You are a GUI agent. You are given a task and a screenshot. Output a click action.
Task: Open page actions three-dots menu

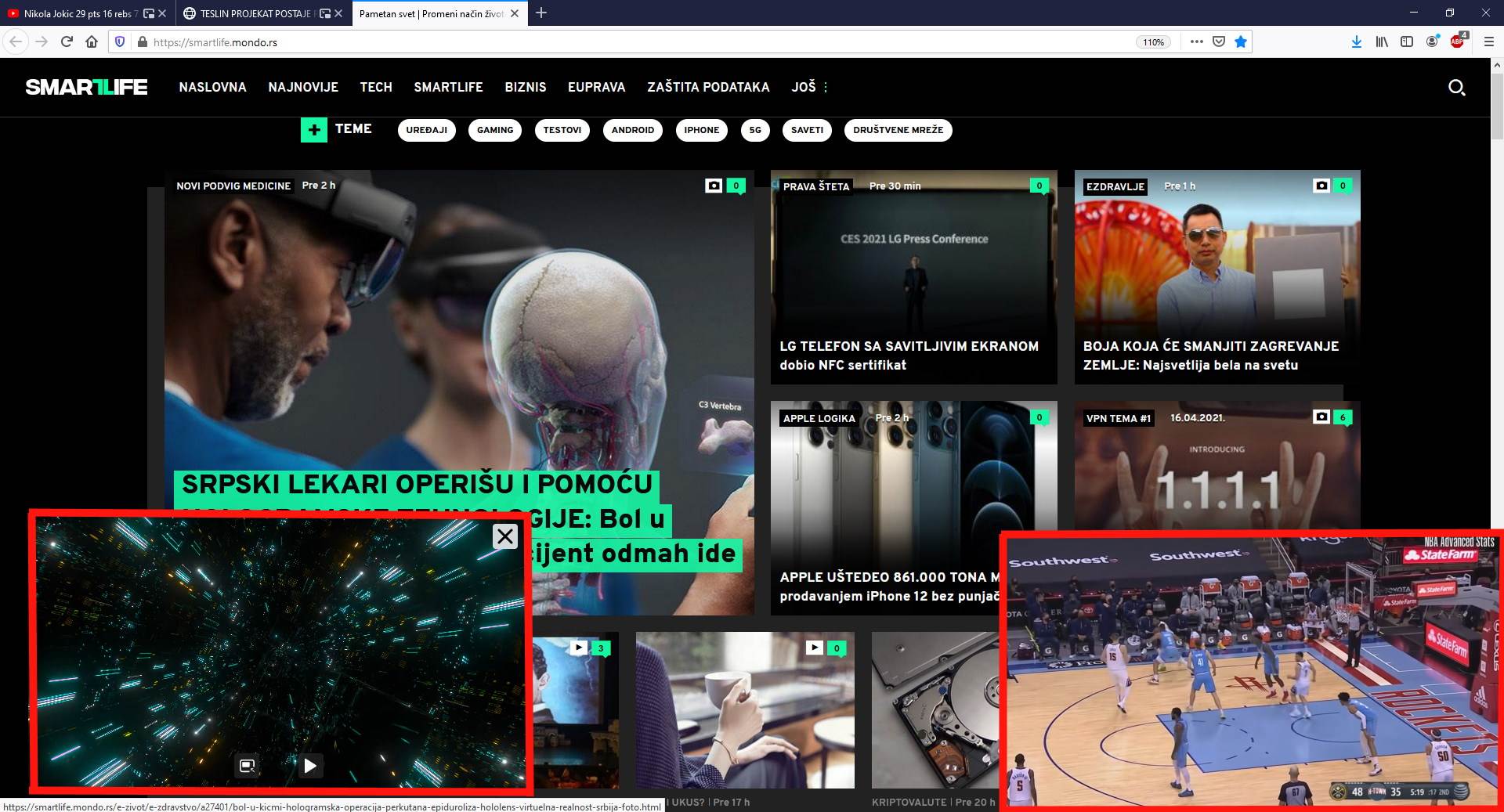click(x=1196, y=42)
